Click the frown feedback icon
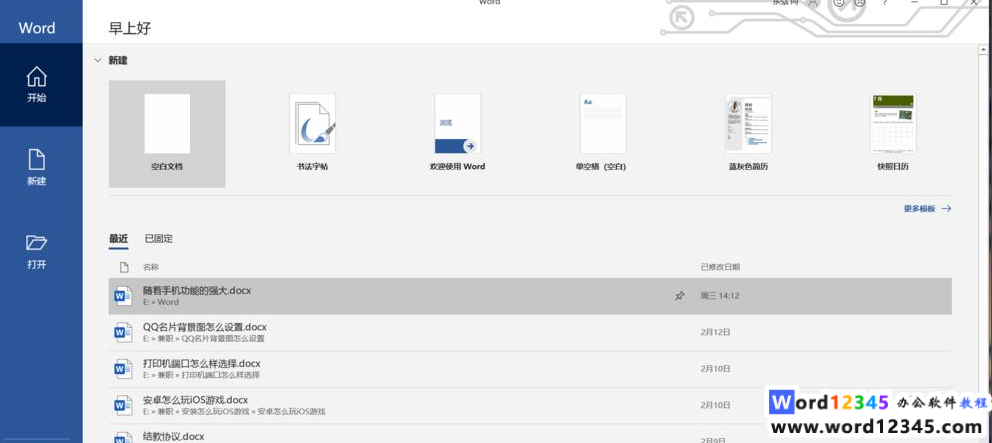The image size is (992, 443). [859, 3]
